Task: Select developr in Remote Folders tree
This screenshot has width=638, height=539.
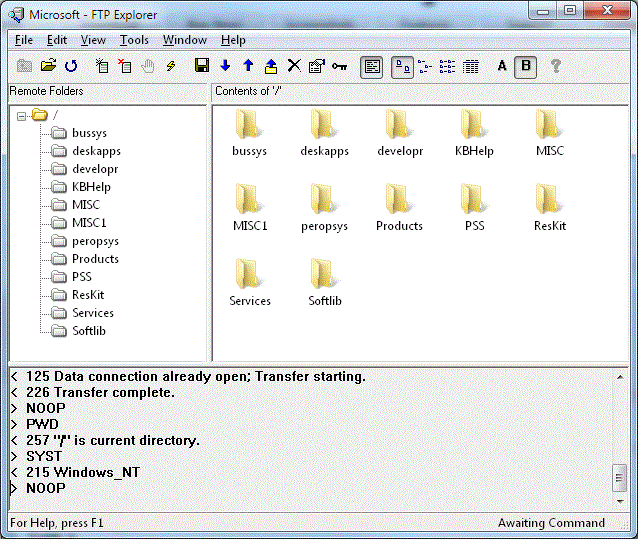Action: click(x=95, y=169)
